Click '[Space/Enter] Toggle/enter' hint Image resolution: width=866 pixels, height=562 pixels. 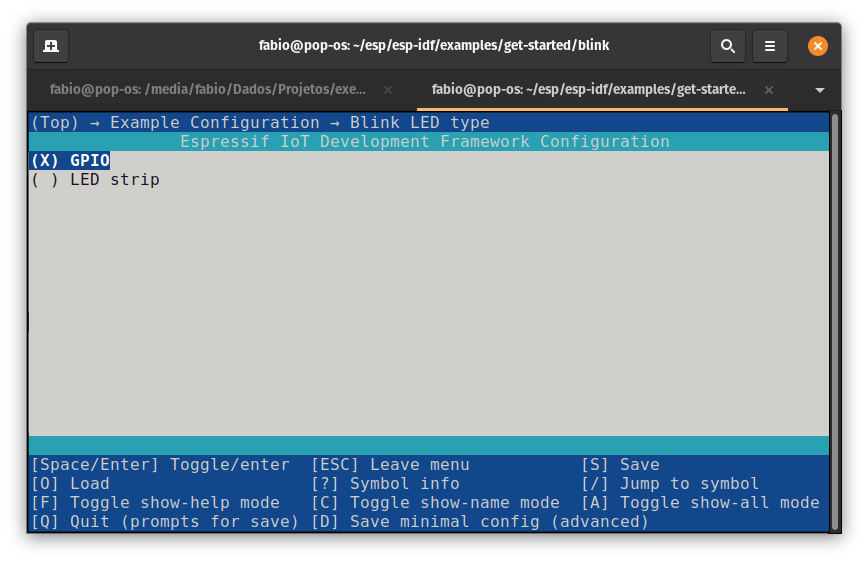(160, 465)
